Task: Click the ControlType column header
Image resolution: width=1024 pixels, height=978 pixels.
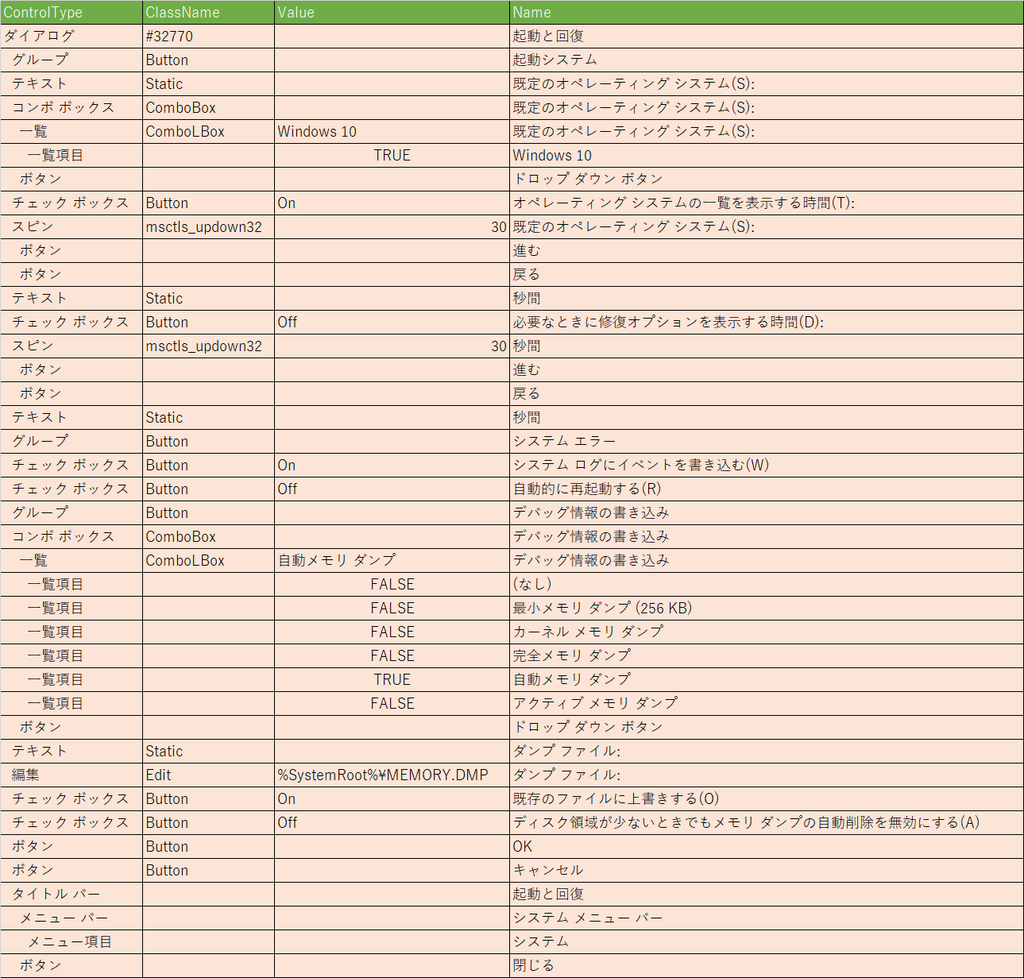Action: click(71, 12)
